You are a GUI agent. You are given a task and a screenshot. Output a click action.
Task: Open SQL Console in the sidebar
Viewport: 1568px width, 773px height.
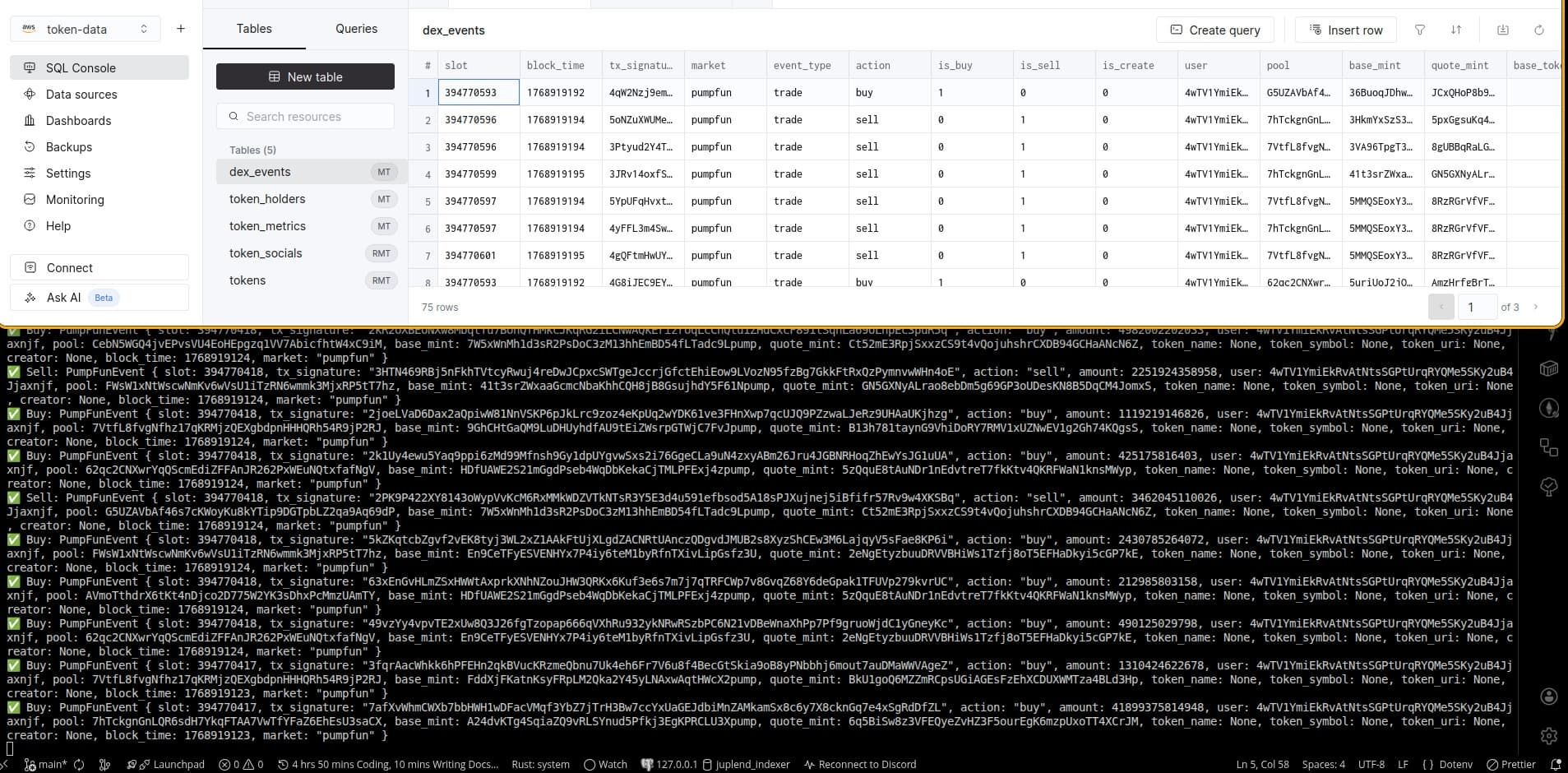pos(81,68)
